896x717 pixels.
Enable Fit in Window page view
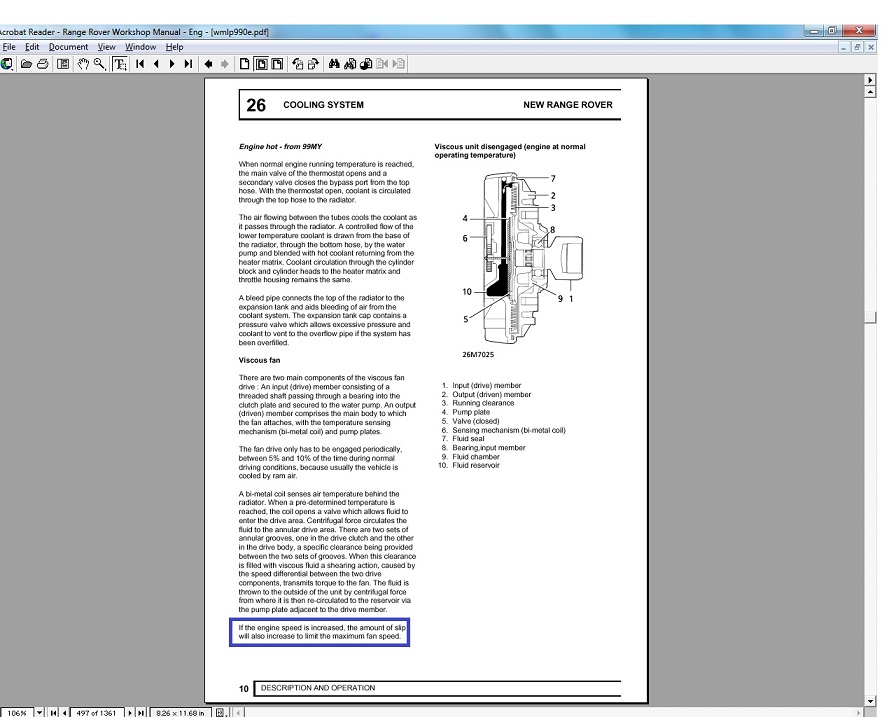[260, 64]
